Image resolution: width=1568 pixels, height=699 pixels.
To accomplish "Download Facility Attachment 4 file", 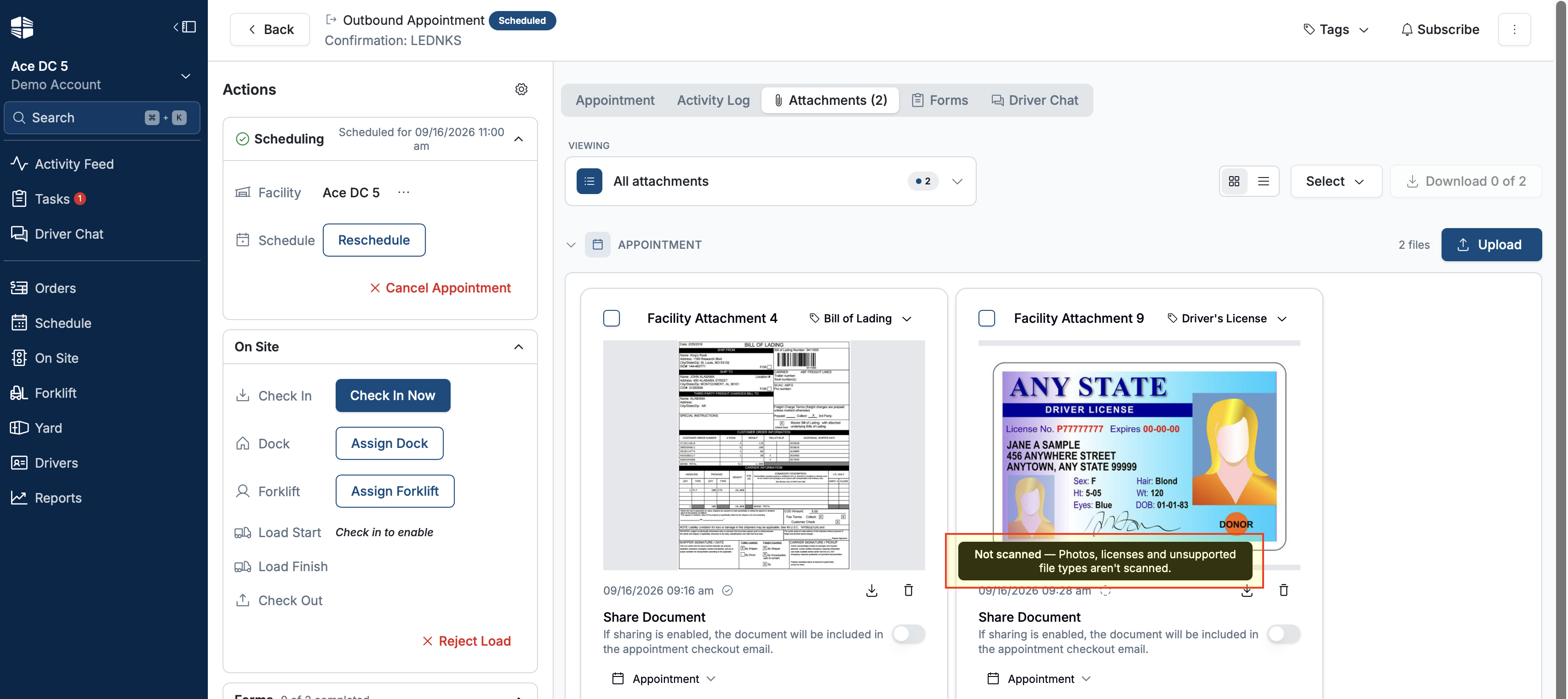I will click(872, 590).
